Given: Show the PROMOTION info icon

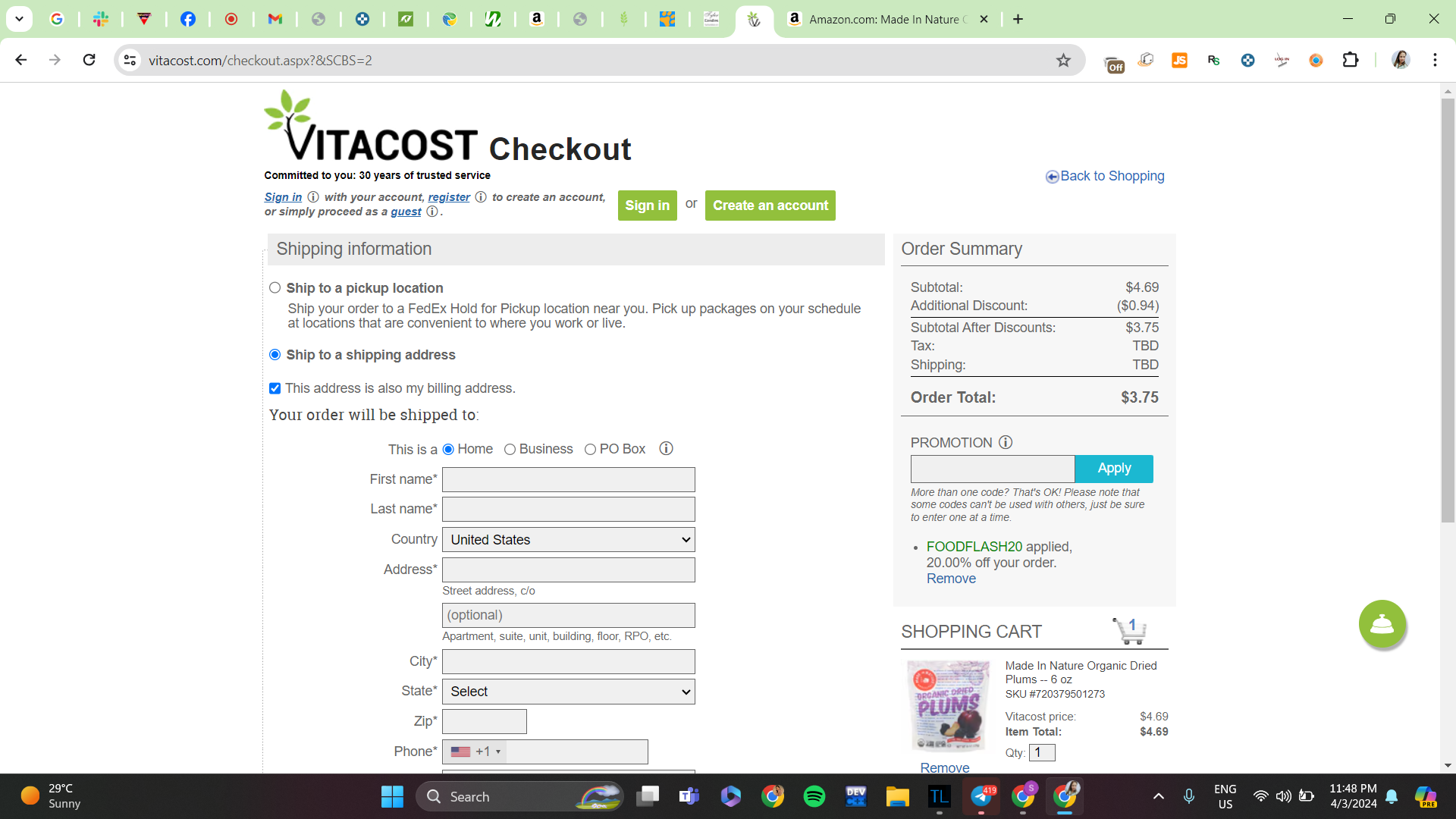Looking at the screenshot, I should [x=1006, y=442].
